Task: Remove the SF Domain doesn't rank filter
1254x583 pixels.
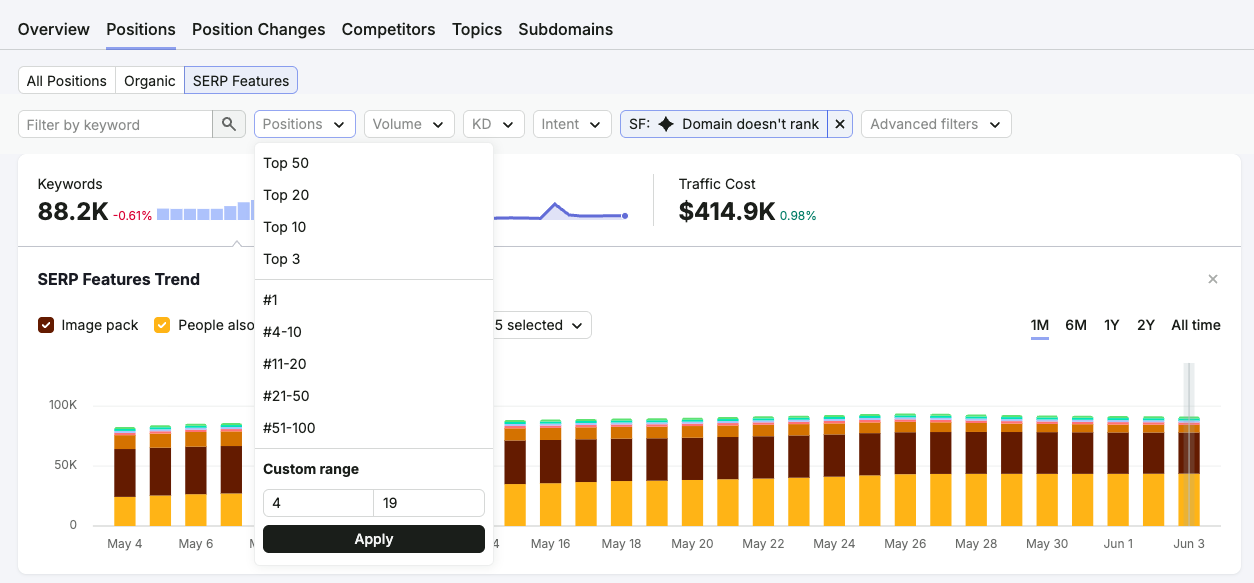Action: [x=840, y=124]
